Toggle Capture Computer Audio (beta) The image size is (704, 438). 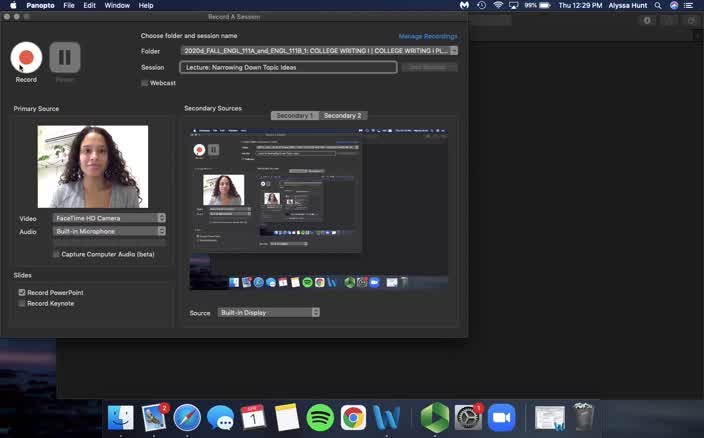pyautogui.click(x=56, y=254)
